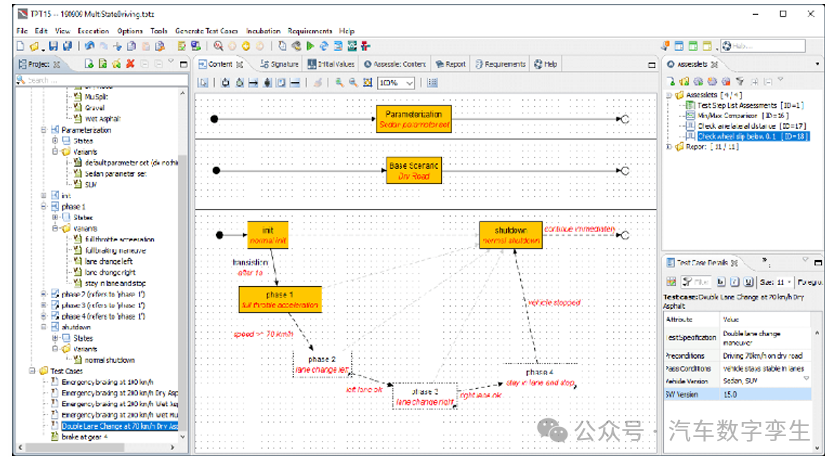The height and width of the screenshot is (465, 838).
Task: Open the 100% zoom level dropdown
Action: [396, 83]
